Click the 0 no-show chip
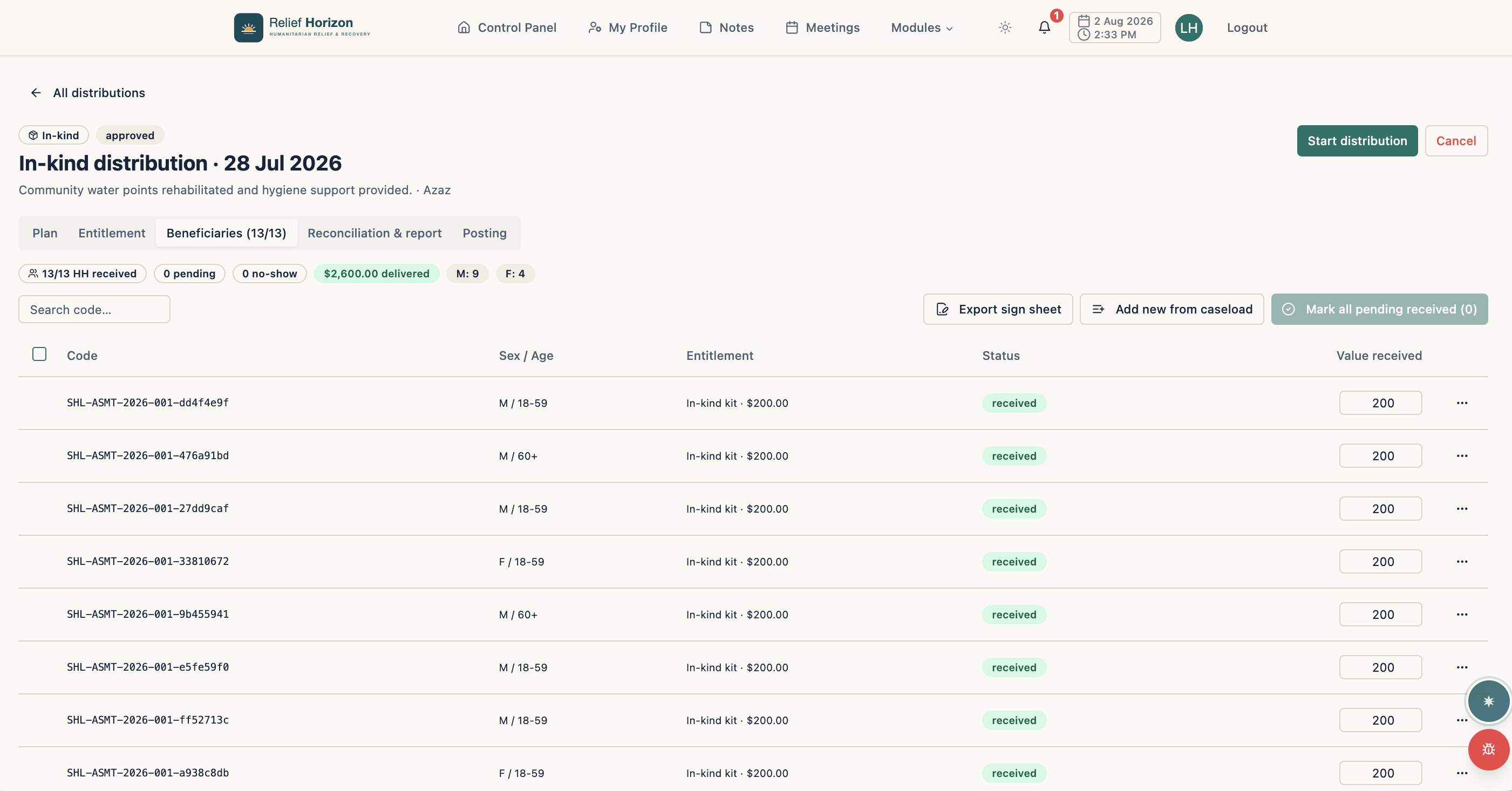Screen dimensions: 1512x791 [269, 274]
